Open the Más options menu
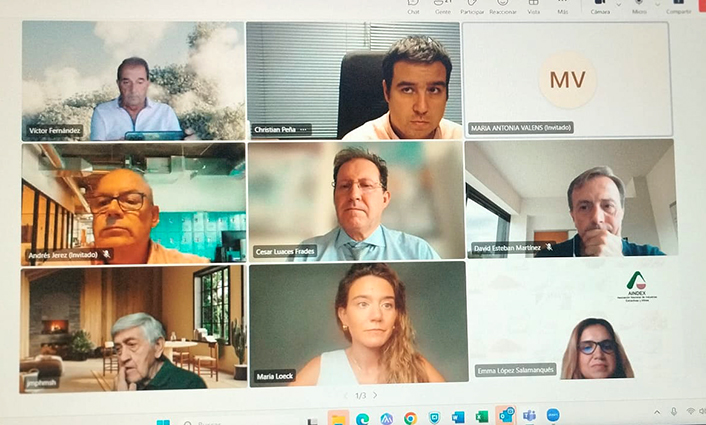Viewport: 706px width, 425px height. tap(562, 7)
